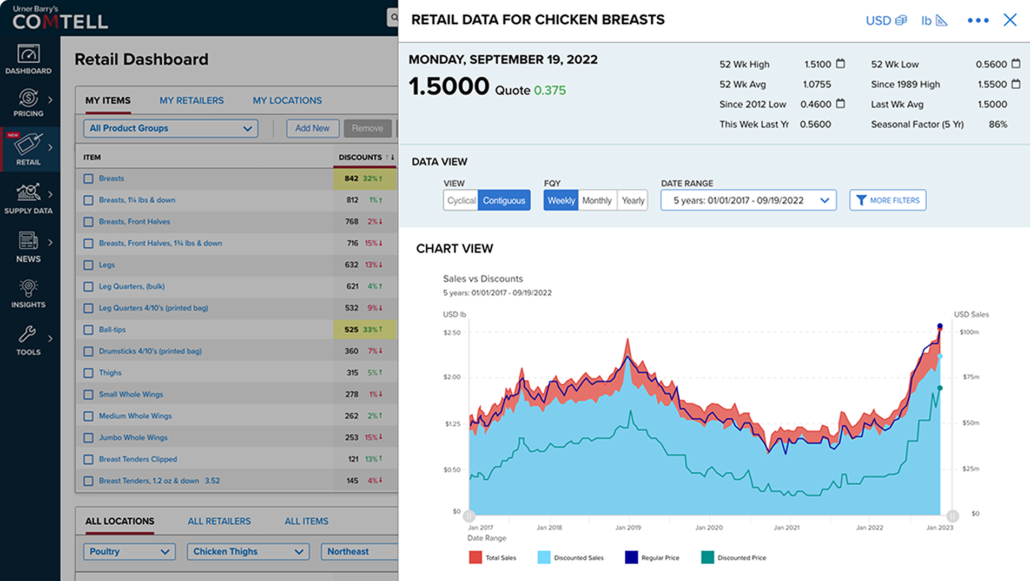Image resolution: width=1030 pixels, height=581 pixels.
Task: Select the Thighs row checkbox
Action: 88,373
